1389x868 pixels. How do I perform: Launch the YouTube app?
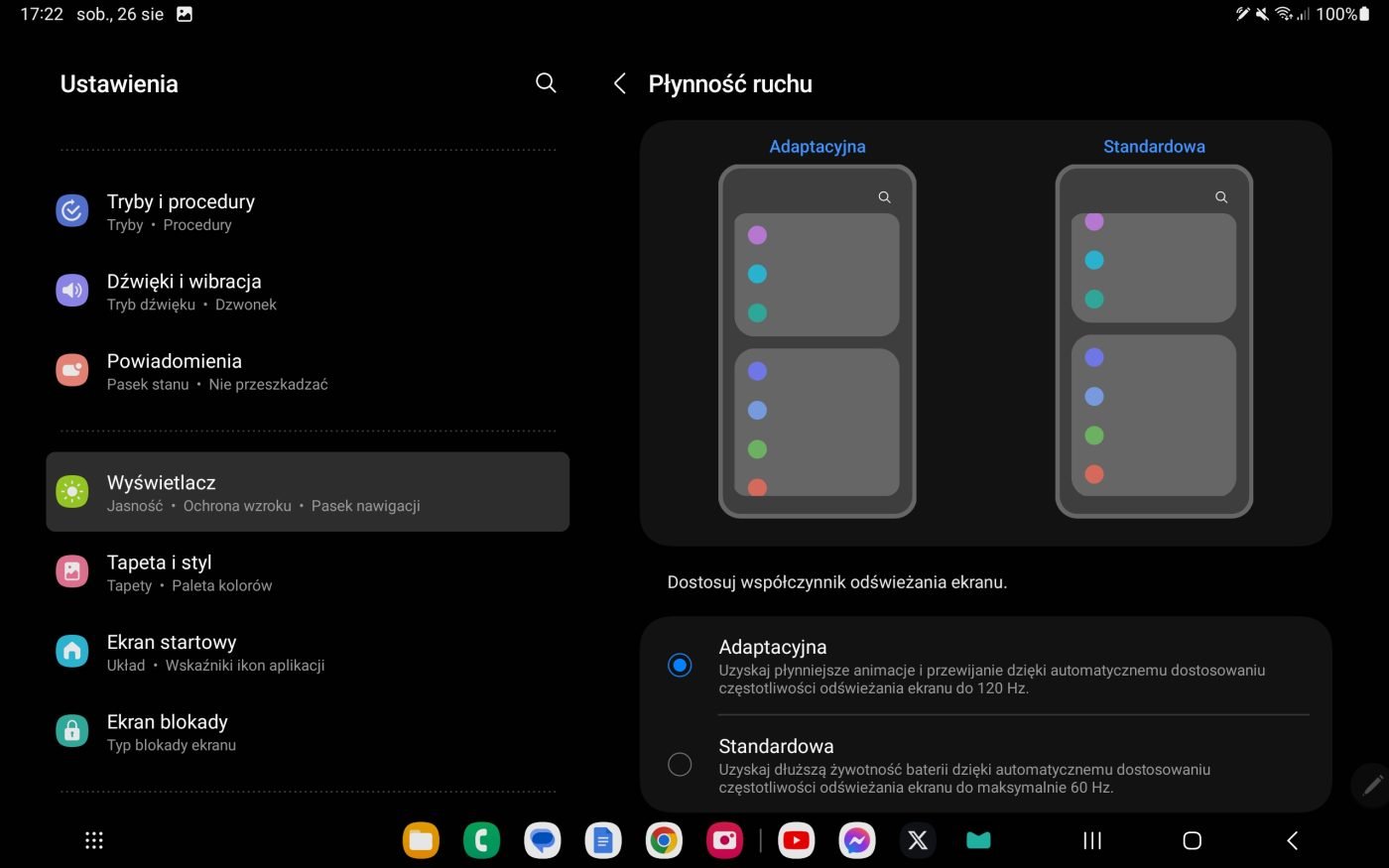coord(796,840)
